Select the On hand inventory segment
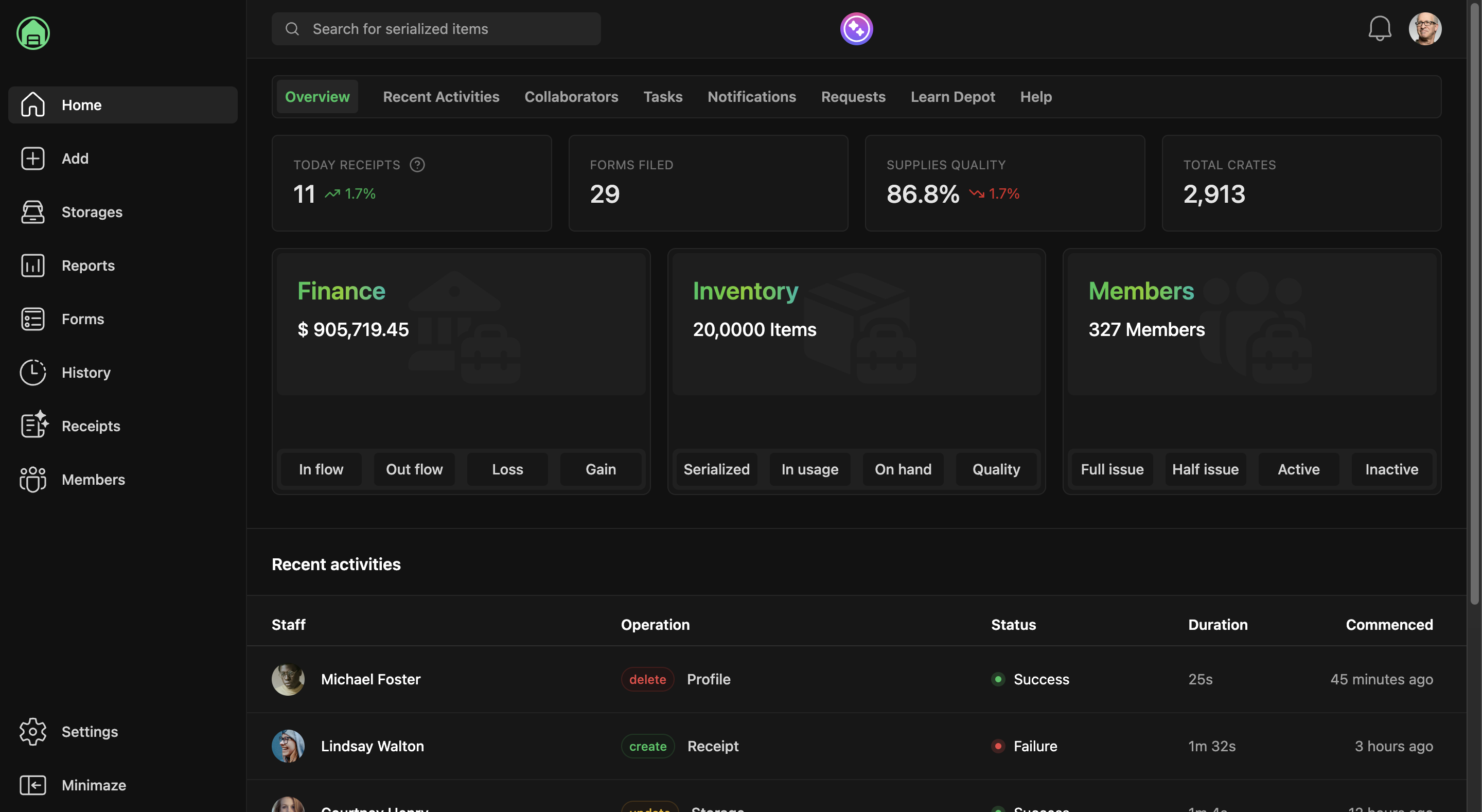 pyautogui.click(x=903, y=469)
